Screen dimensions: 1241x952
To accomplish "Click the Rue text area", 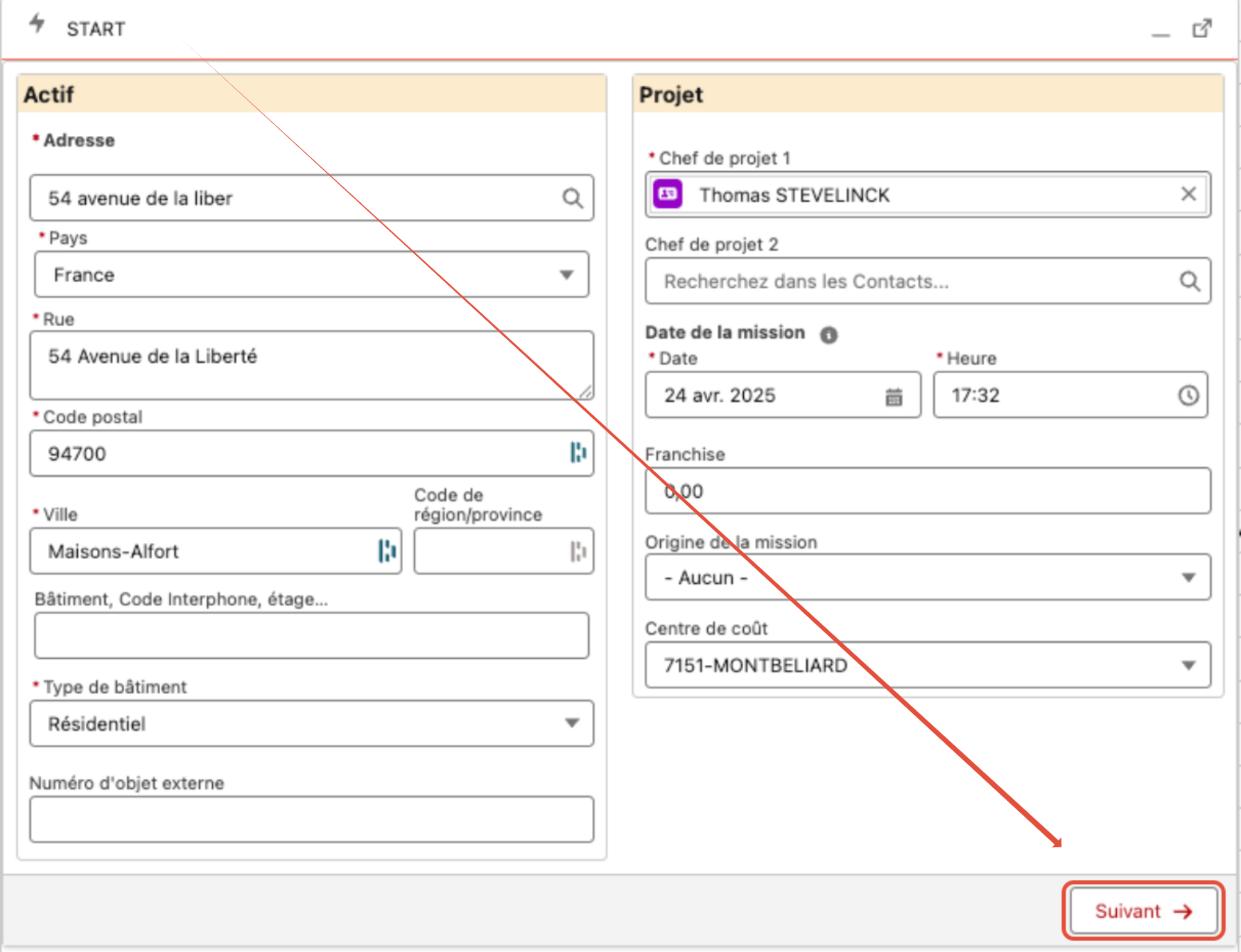I will pos(312,365).
